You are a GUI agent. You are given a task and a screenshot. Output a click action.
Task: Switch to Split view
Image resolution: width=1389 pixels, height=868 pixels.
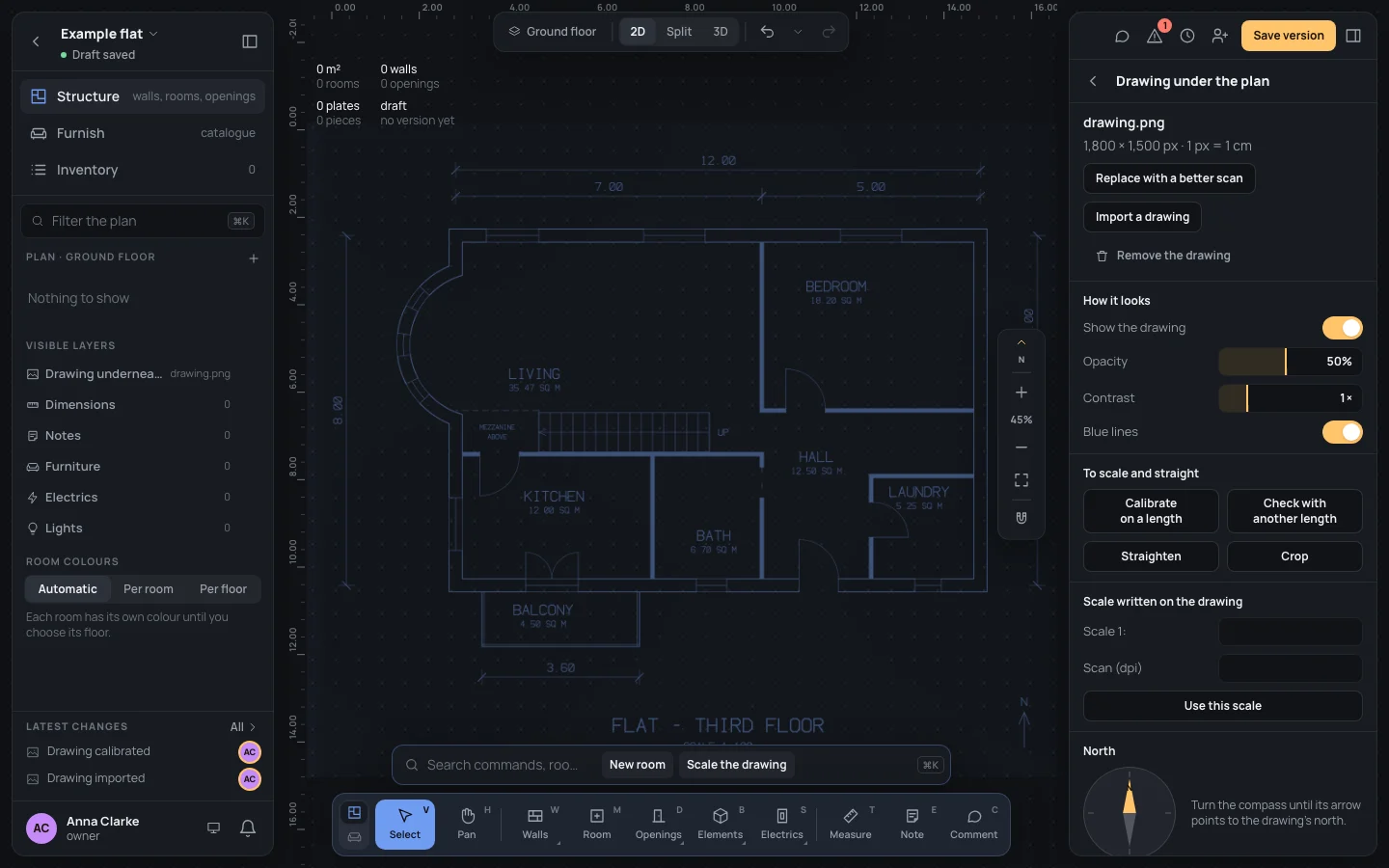pyautogui.click(x=679, y=32)
